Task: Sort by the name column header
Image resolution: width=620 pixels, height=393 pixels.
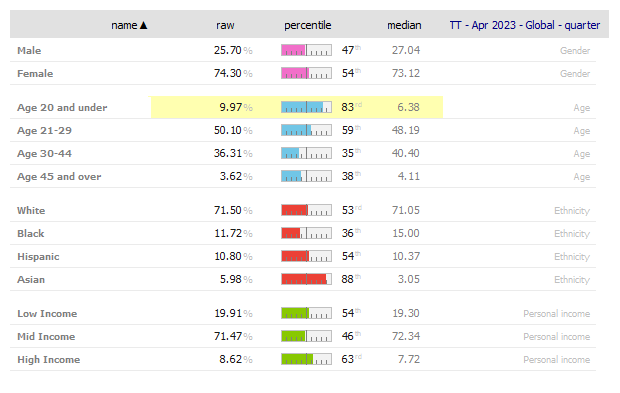Action: (124, 25)
